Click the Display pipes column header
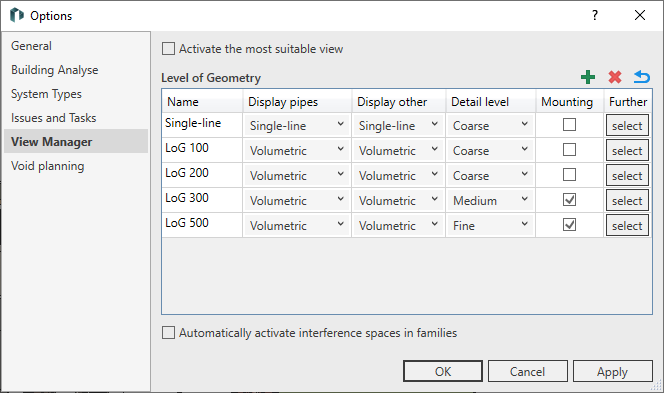Screen dimensions: 664x393 click(297, 102)
